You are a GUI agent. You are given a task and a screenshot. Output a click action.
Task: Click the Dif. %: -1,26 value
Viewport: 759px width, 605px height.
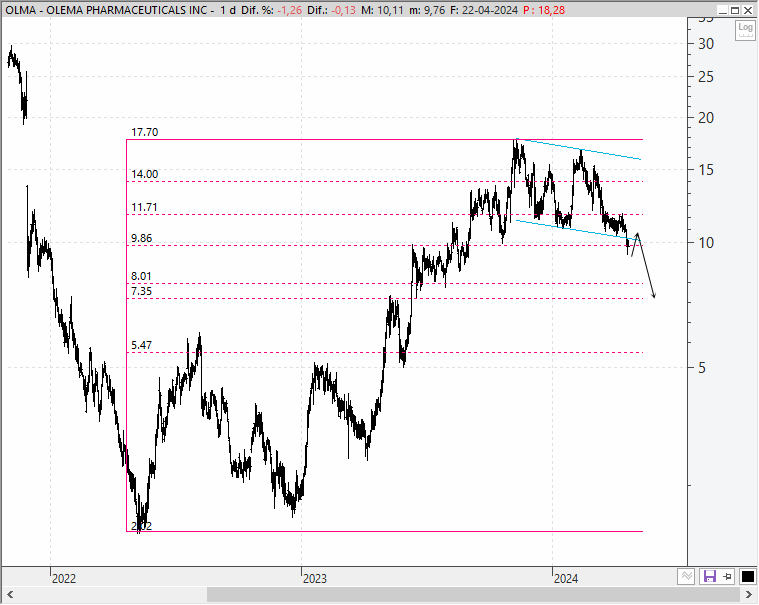click(271, 10)
